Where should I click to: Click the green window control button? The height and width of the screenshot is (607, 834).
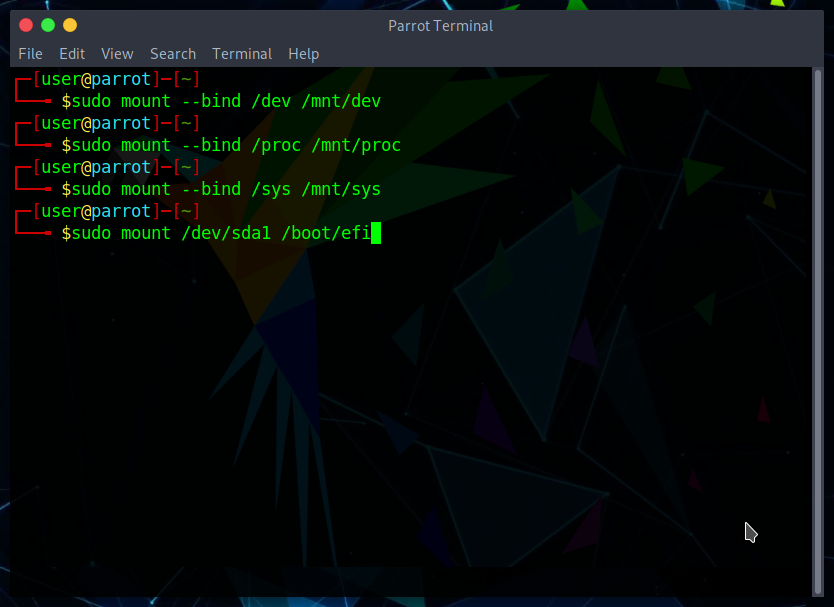(48, 25)
